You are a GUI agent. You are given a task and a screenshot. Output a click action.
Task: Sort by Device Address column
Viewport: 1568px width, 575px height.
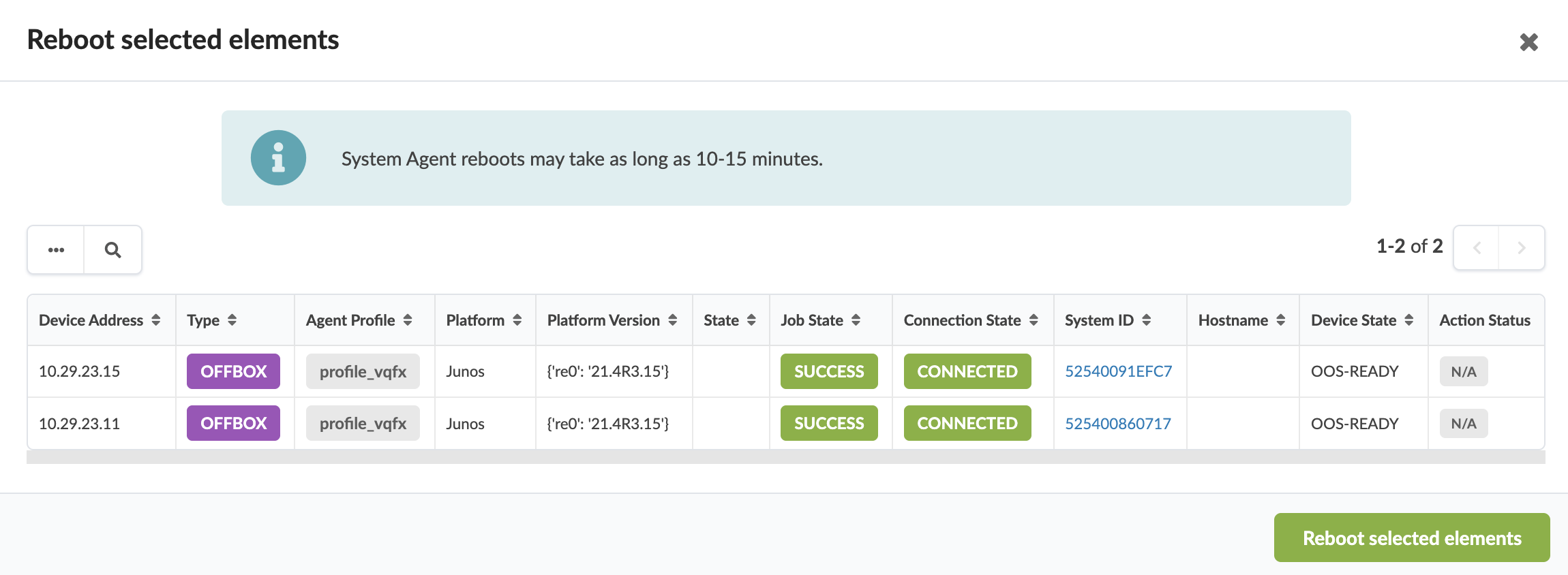coord(156,320)
